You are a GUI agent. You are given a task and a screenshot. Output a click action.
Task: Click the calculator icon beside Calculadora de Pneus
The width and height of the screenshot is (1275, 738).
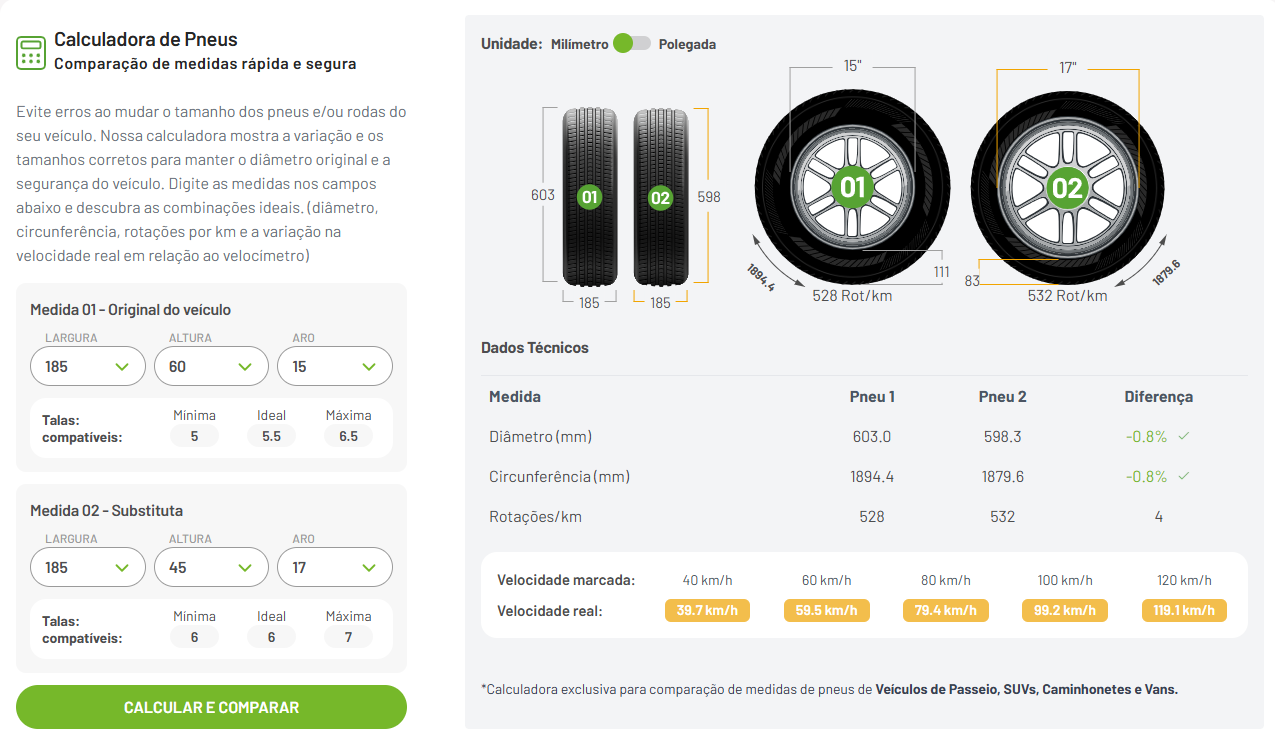(x=31, y=52)
